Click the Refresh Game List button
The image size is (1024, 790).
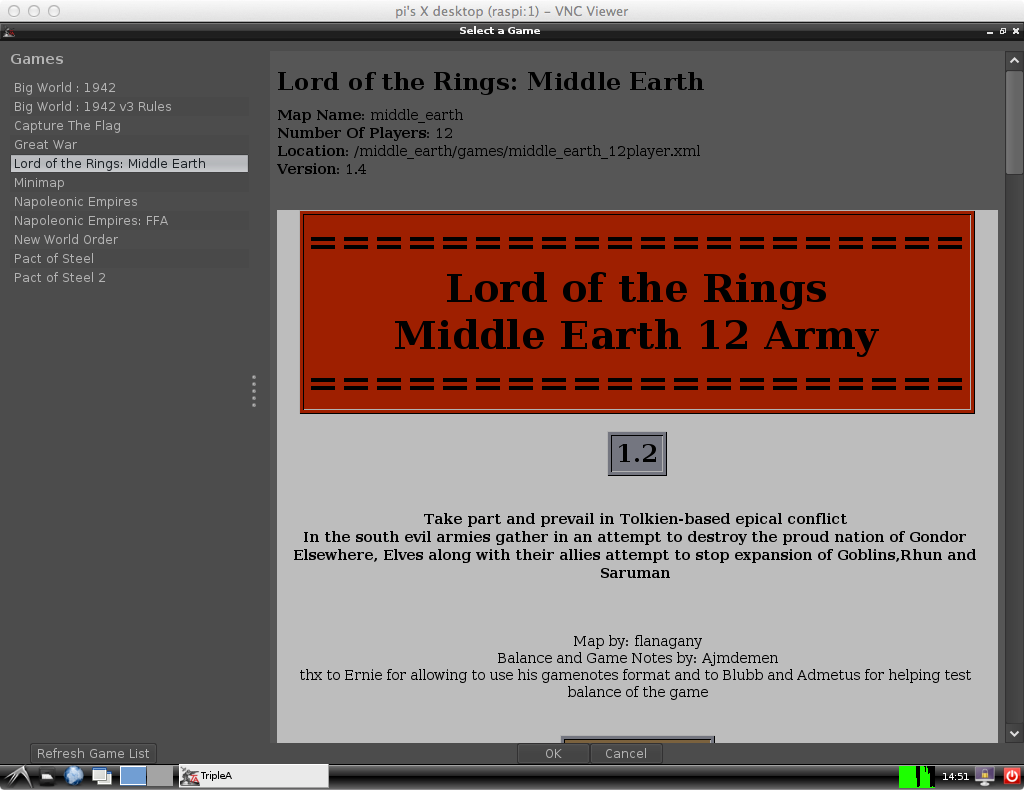tap(93, 753)
